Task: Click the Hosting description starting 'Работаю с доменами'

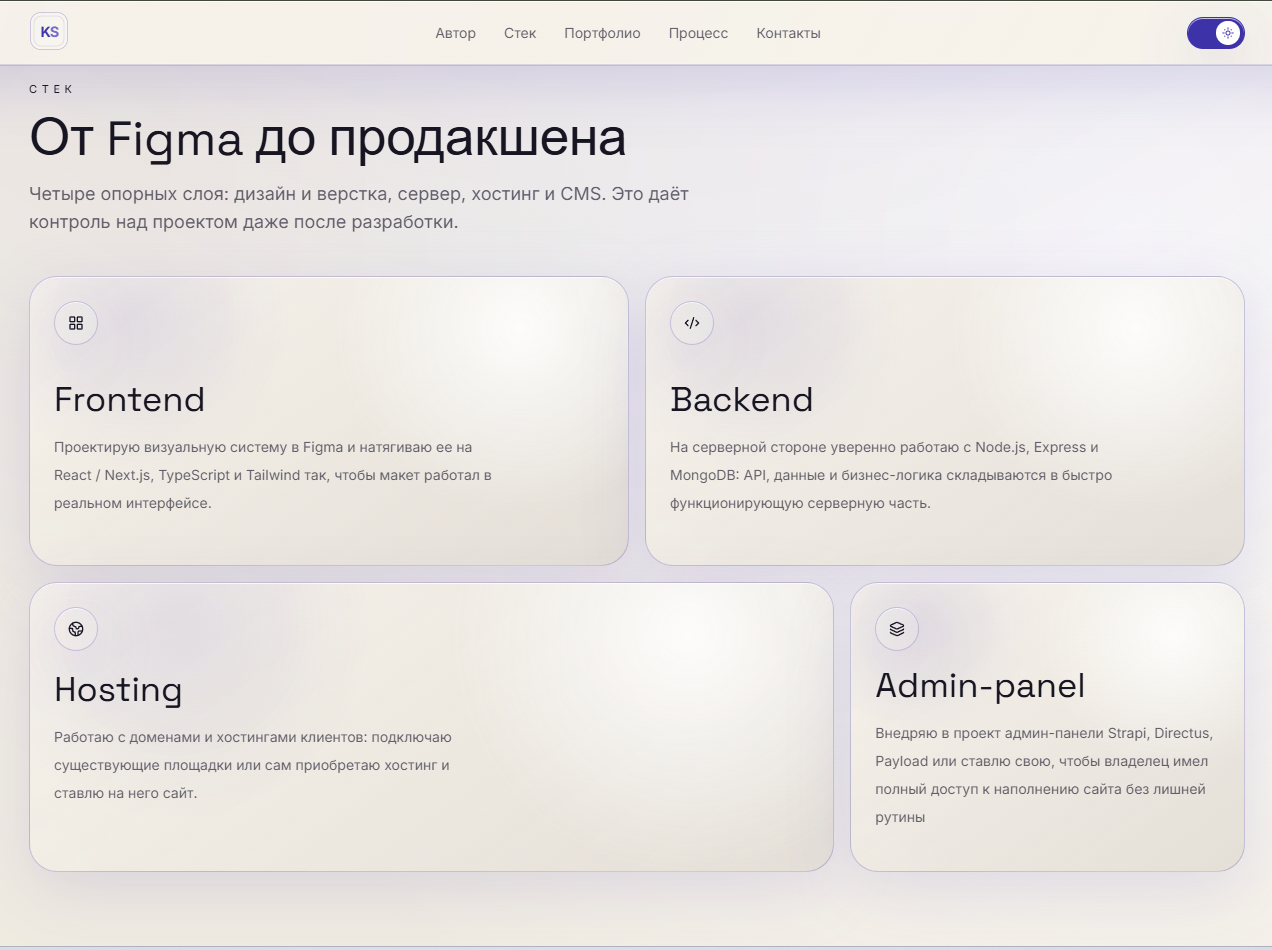Action: tap(253, 765)
